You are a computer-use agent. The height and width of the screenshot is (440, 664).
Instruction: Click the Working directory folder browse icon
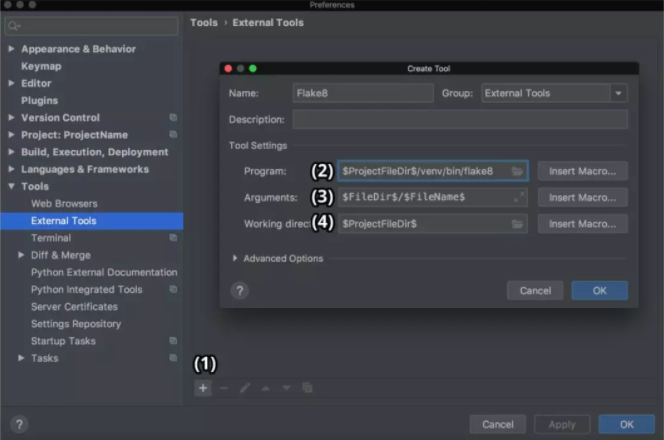pos(517,224)
